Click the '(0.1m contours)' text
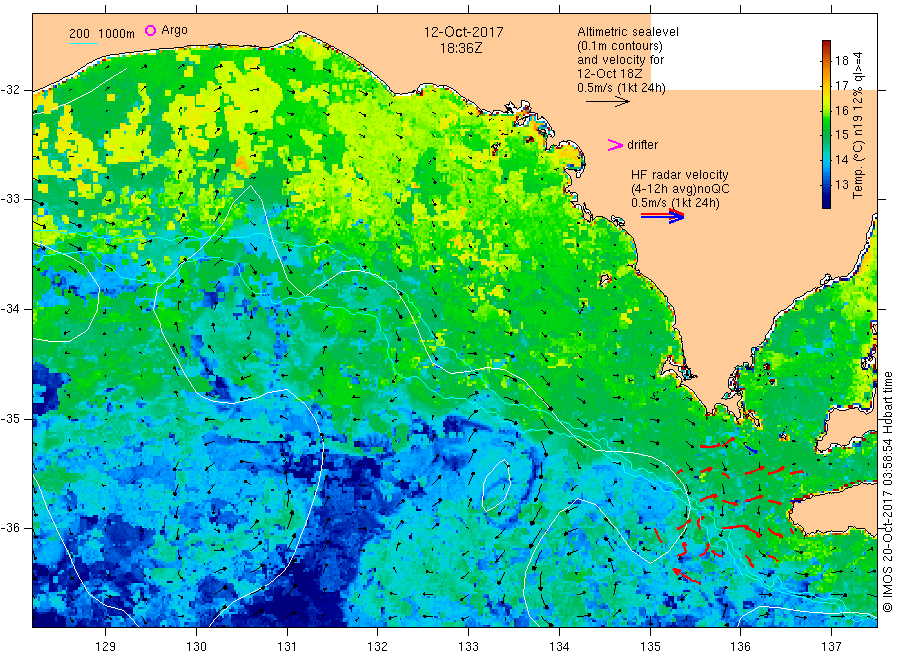 click(x=620, y=46)
